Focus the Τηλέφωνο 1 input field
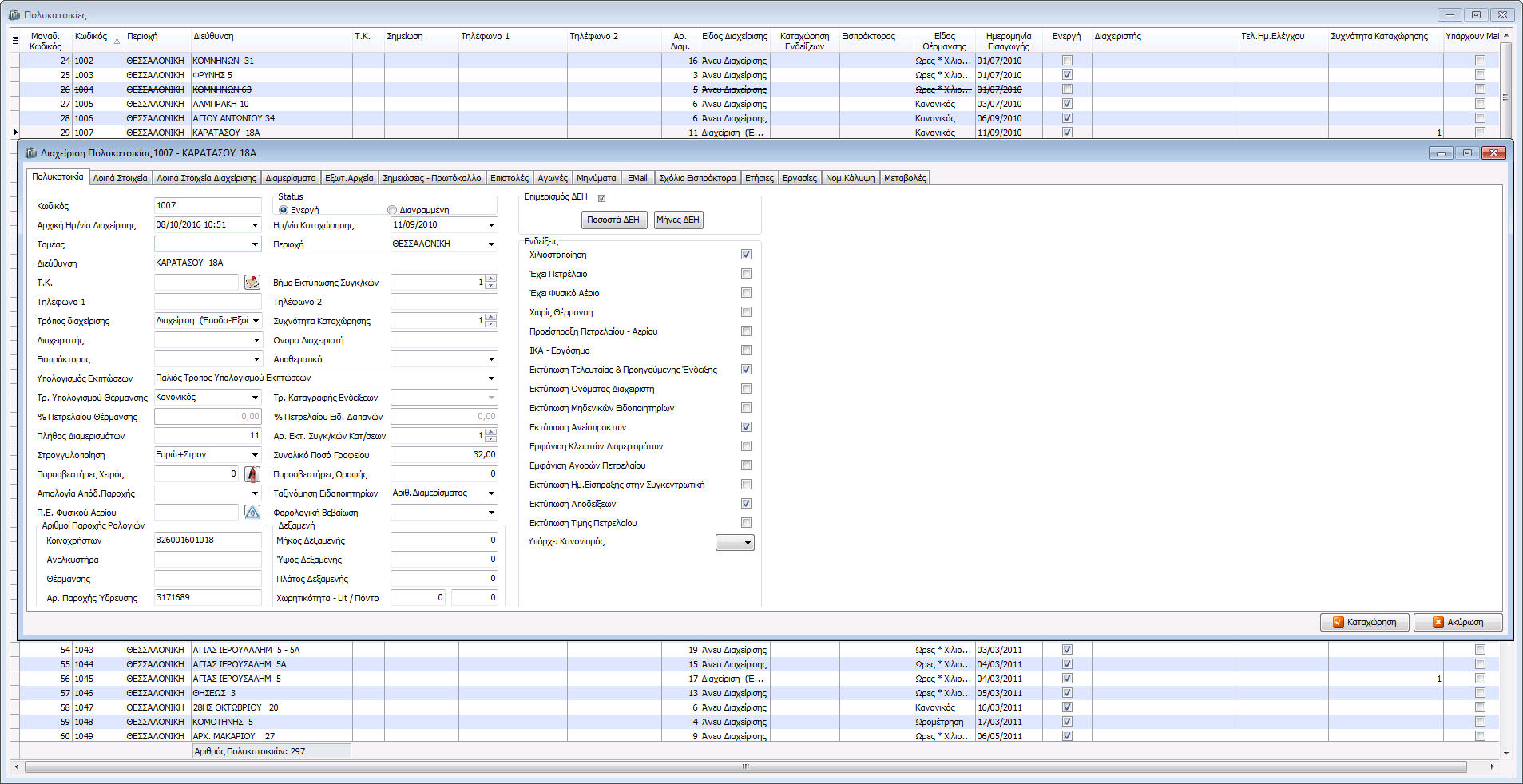 tap(208, 302)
